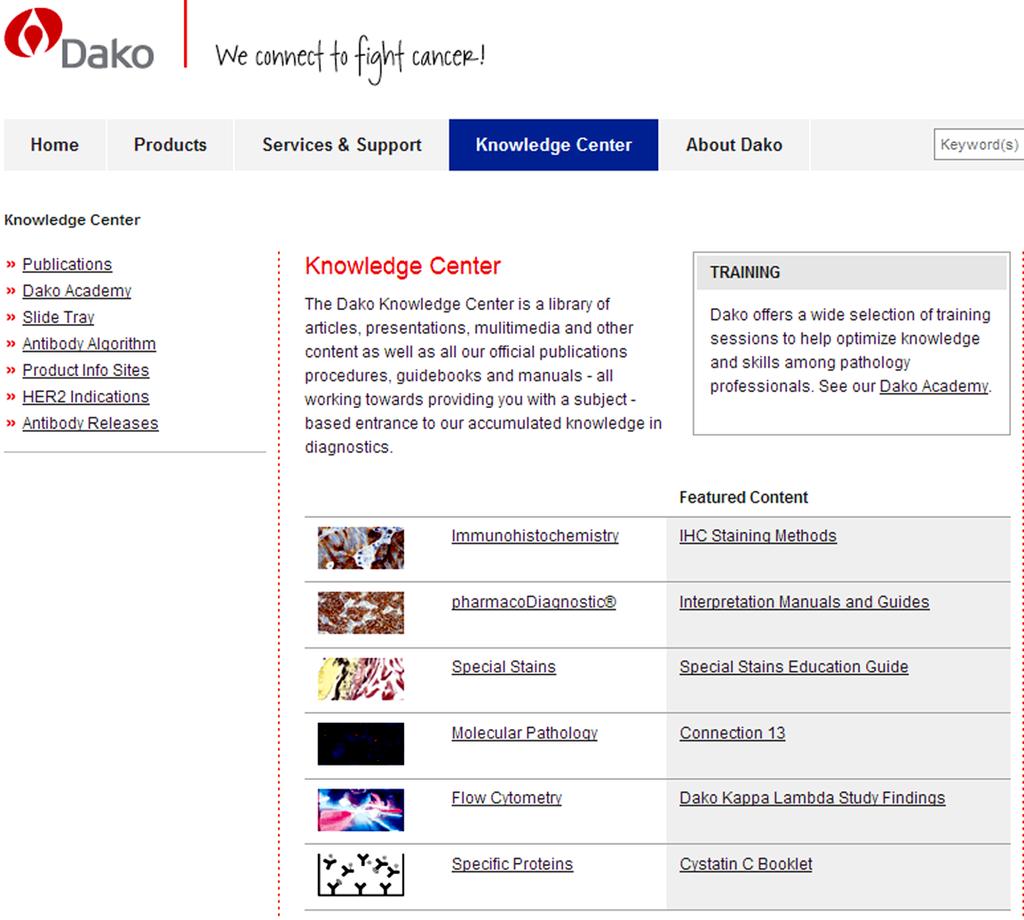The image size is (1024, 920).
Task: Open the Slide Tray link
Action: tap(59, 317)
